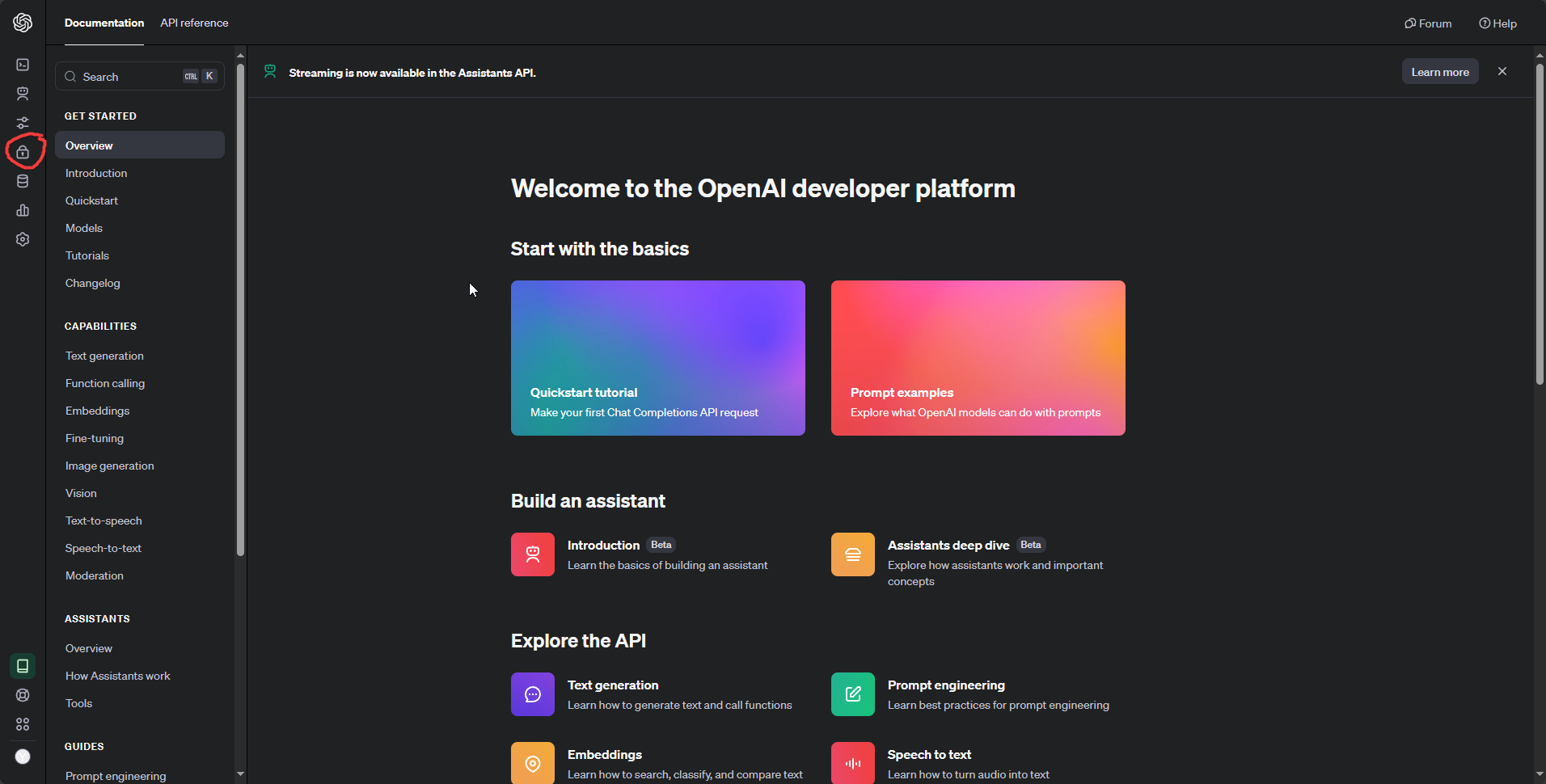Open the API keys lock icon
Viewport: 1546px width, 784px height.
click(23, 152)
